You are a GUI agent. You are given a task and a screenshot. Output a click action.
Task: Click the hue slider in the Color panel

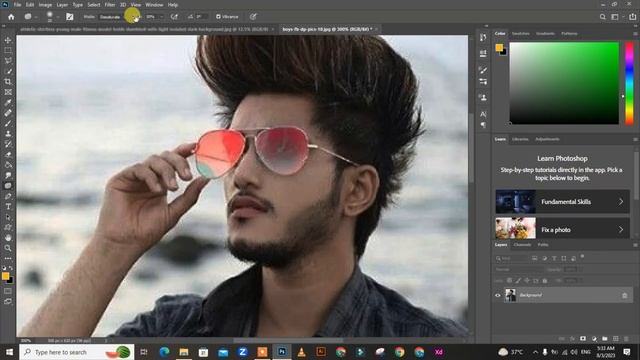click(629, 83)
